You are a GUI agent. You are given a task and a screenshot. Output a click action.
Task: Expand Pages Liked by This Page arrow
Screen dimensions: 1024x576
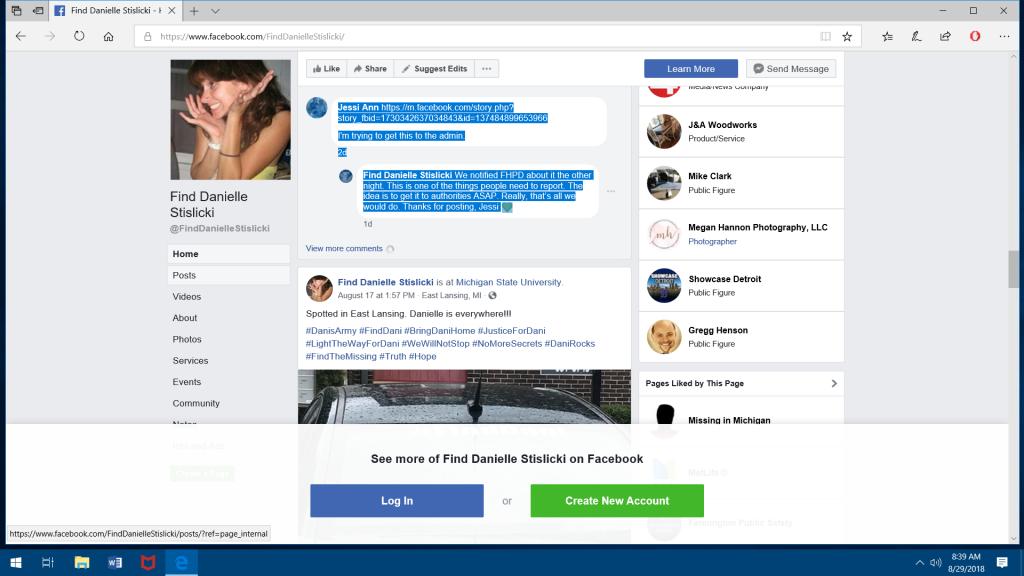point(835,383)
